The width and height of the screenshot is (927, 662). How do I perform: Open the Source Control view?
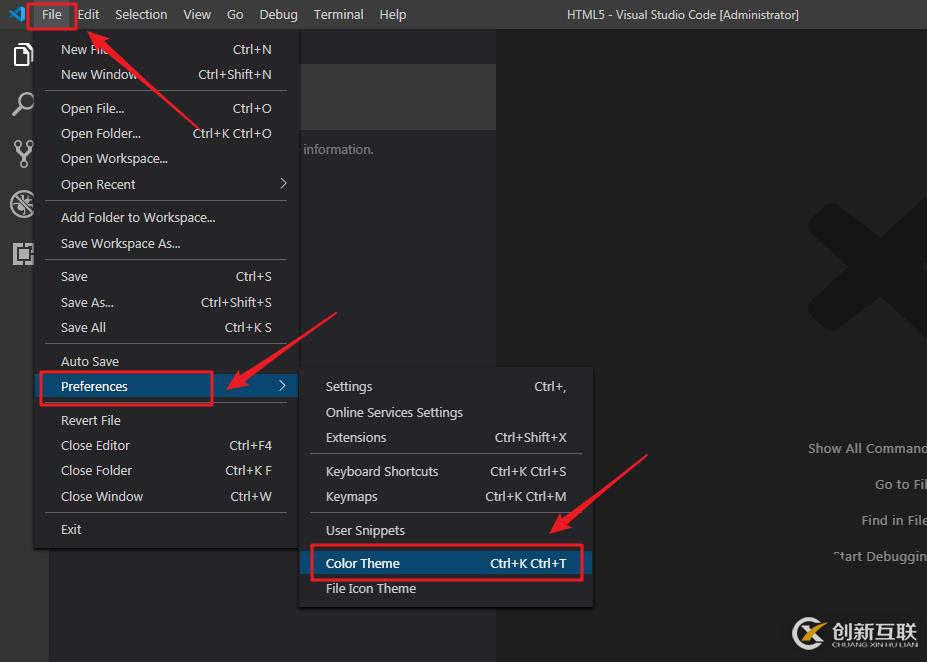[23, 154]
